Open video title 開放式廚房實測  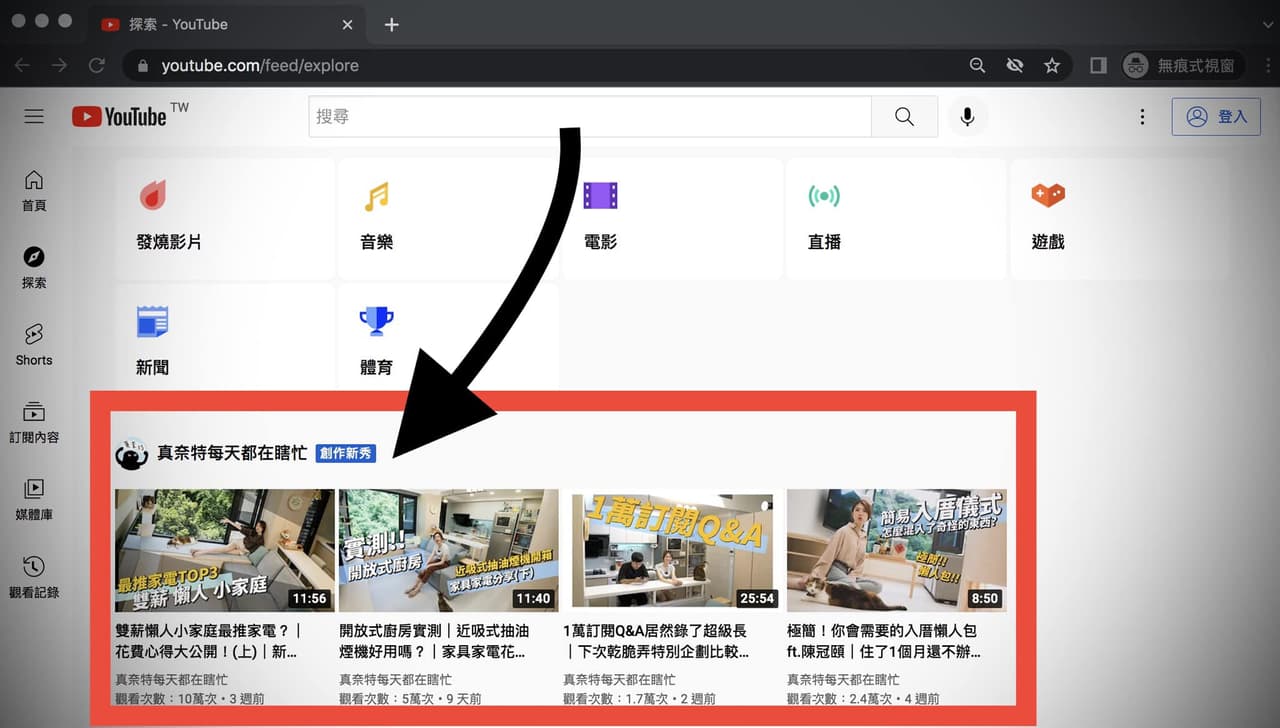tap(434, 642)
